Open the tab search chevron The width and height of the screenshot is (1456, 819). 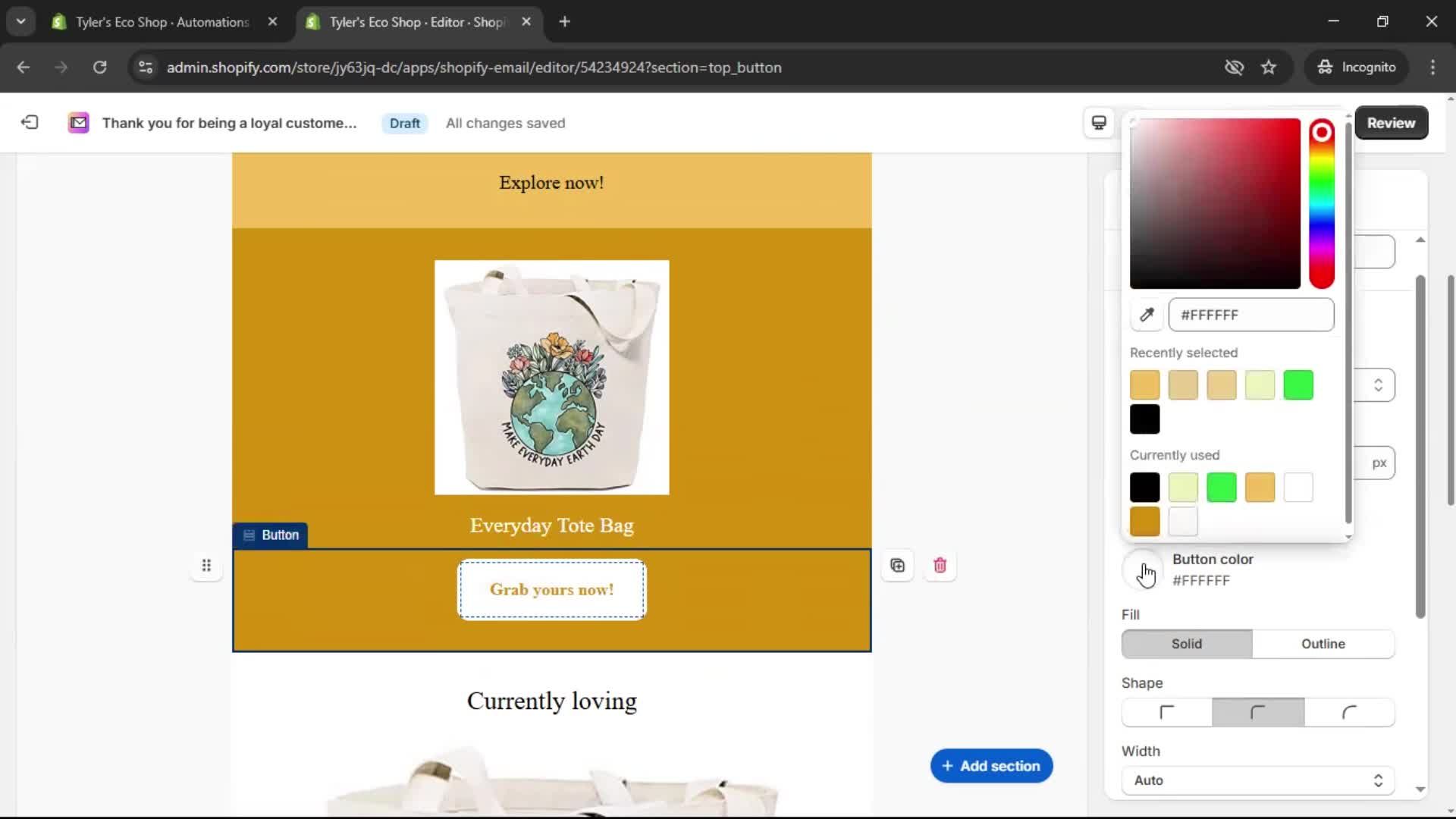pyautogui.click(x=20, y=20)
